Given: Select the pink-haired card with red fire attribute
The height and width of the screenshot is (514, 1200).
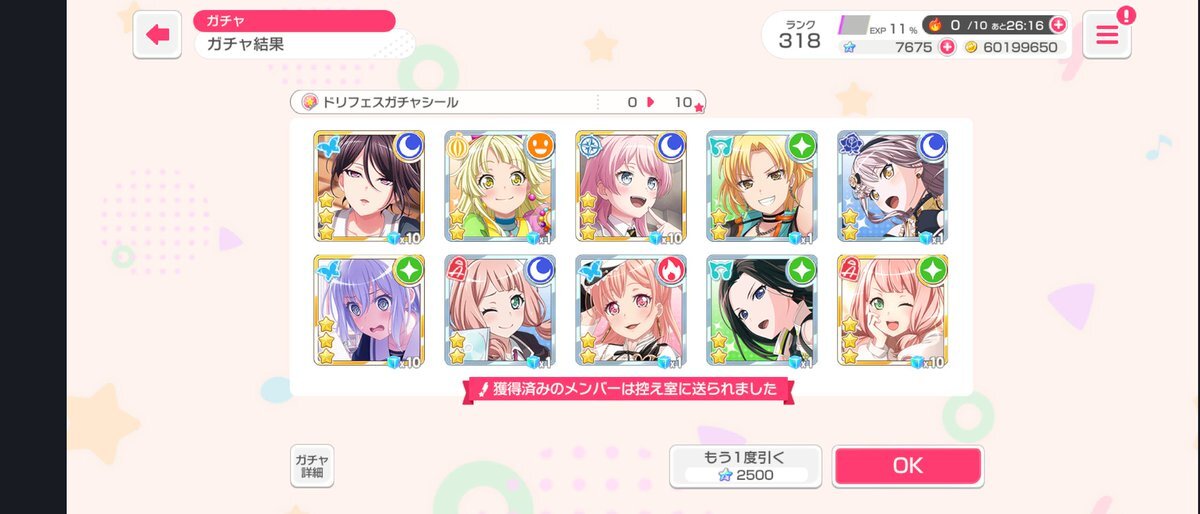Looking at the screenshot, I should 631,310.
